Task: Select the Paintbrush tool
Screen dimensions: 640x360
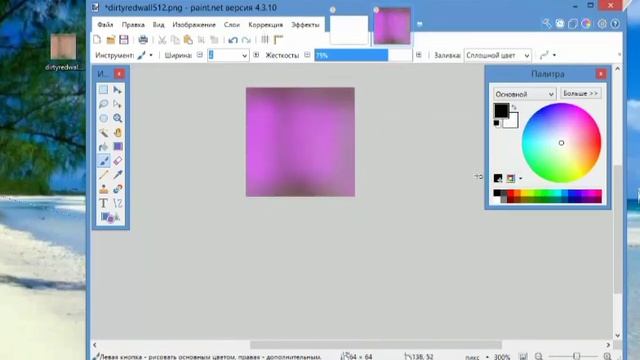Action: pos(103,161)
